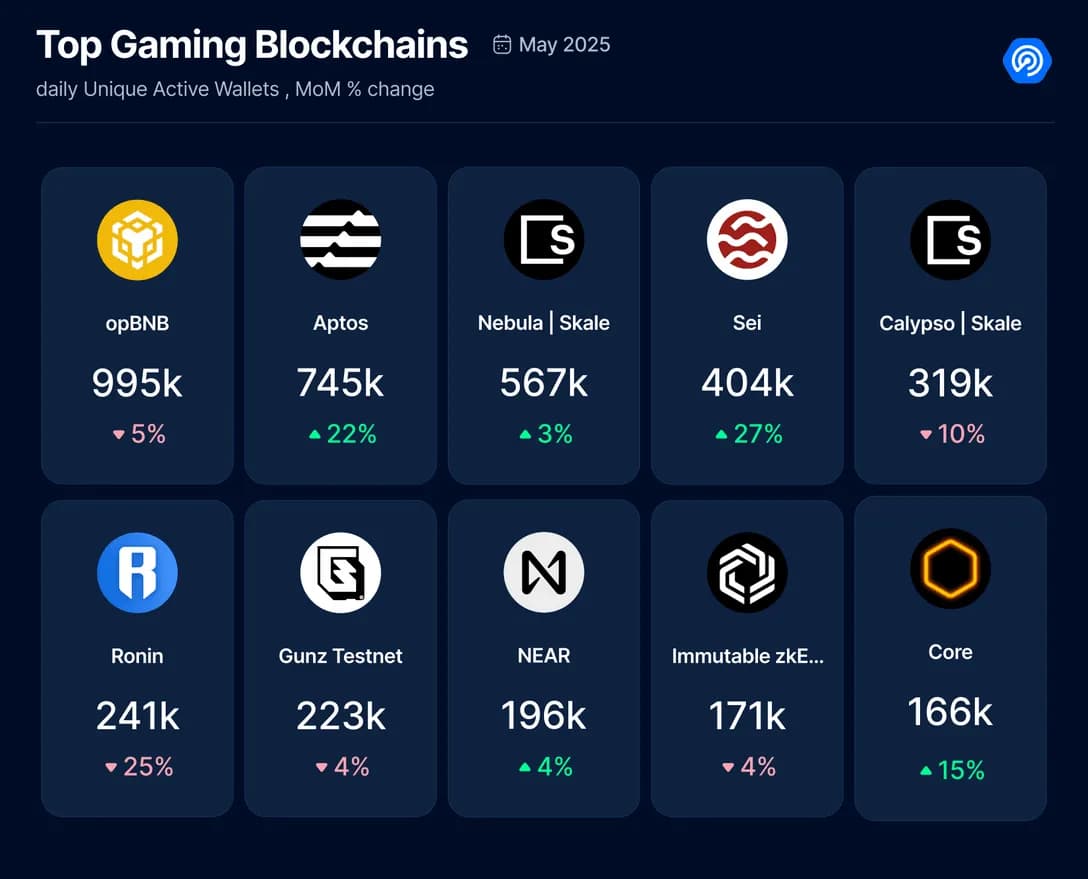The image size is (1088, 879).
Task: Click the opBNB yellow cube logo
Action: pos(137,239)
